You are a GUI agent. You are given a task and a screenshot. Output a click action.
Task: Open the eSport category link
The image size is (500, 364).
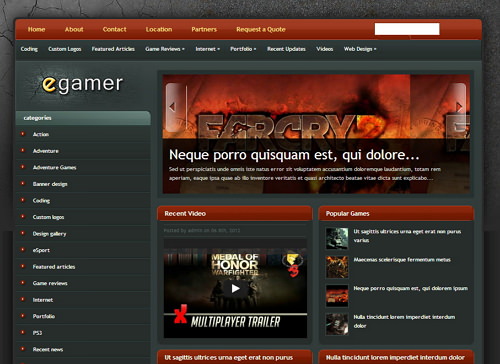pos(41,250)
